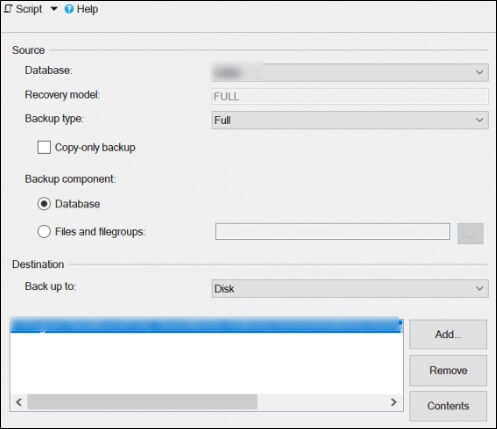Open the Backup type combo box

(350, 120)
